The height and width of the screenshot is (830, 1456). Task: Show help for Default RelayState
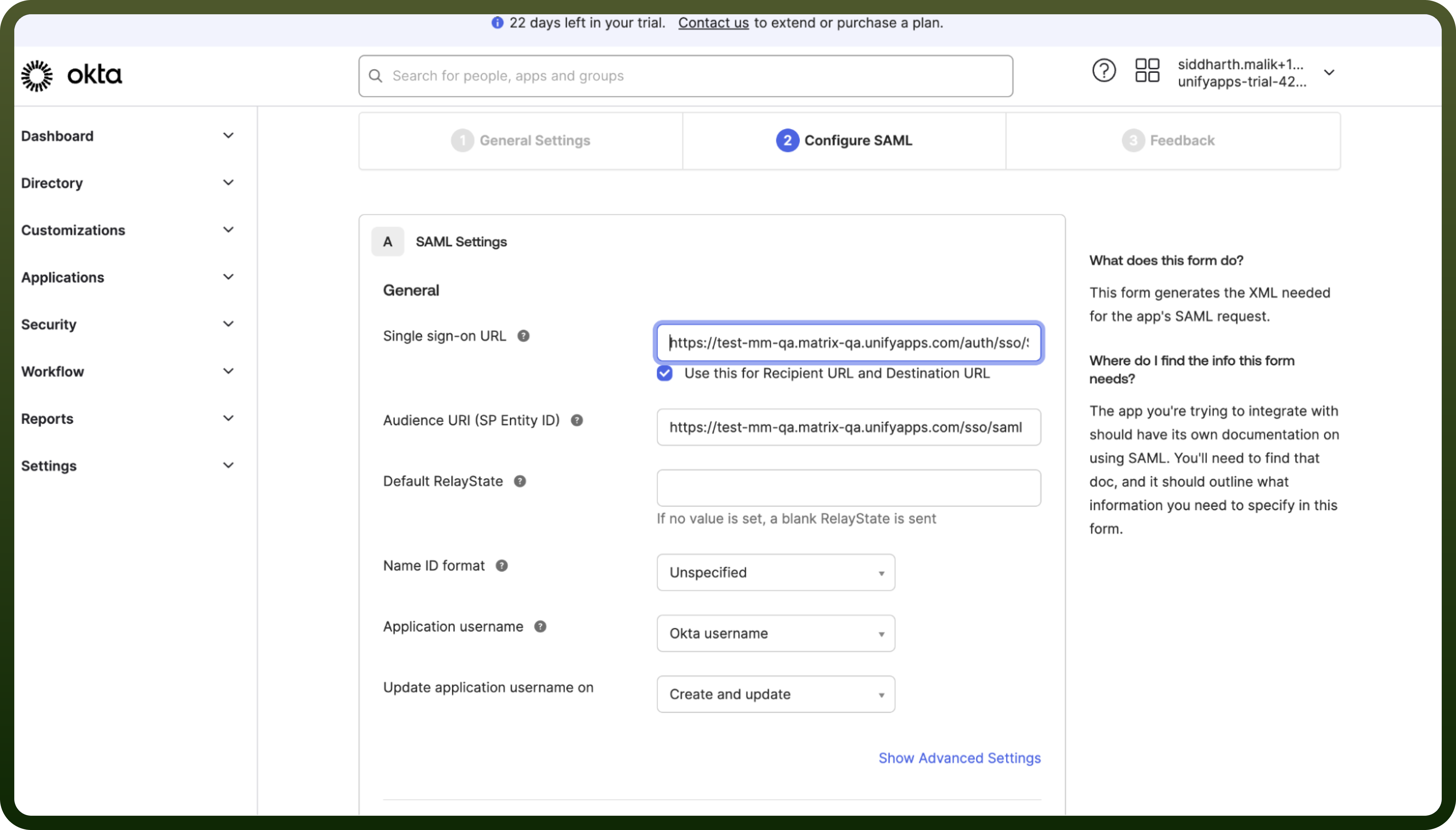519,481
